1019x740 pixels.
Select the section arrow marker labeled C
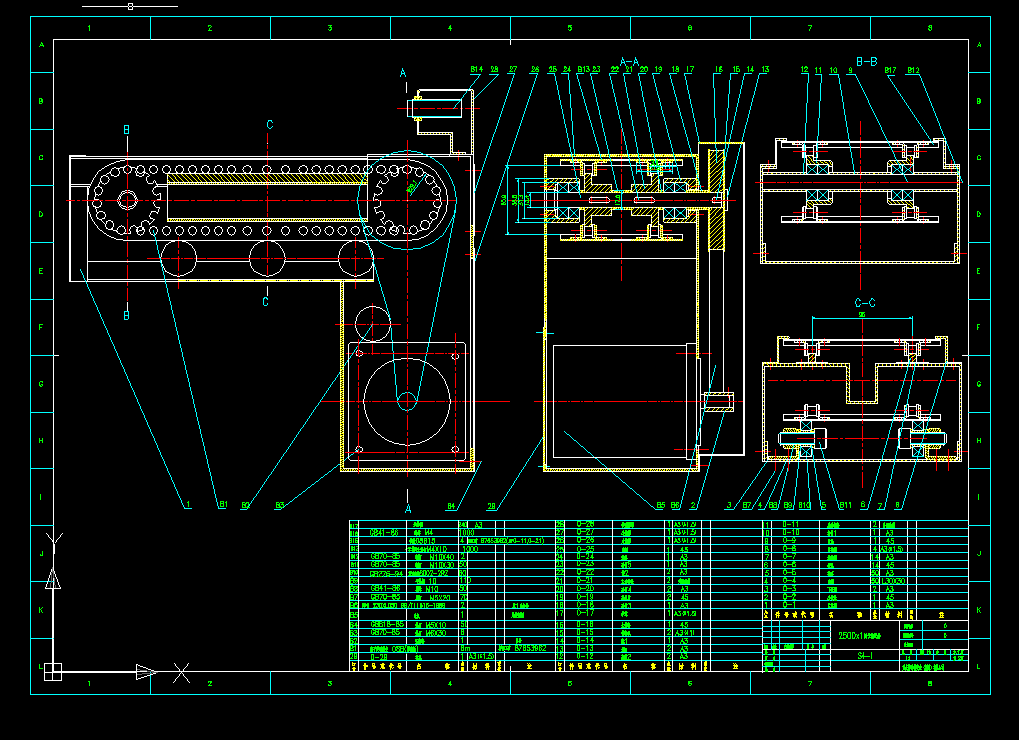[268, 126]
